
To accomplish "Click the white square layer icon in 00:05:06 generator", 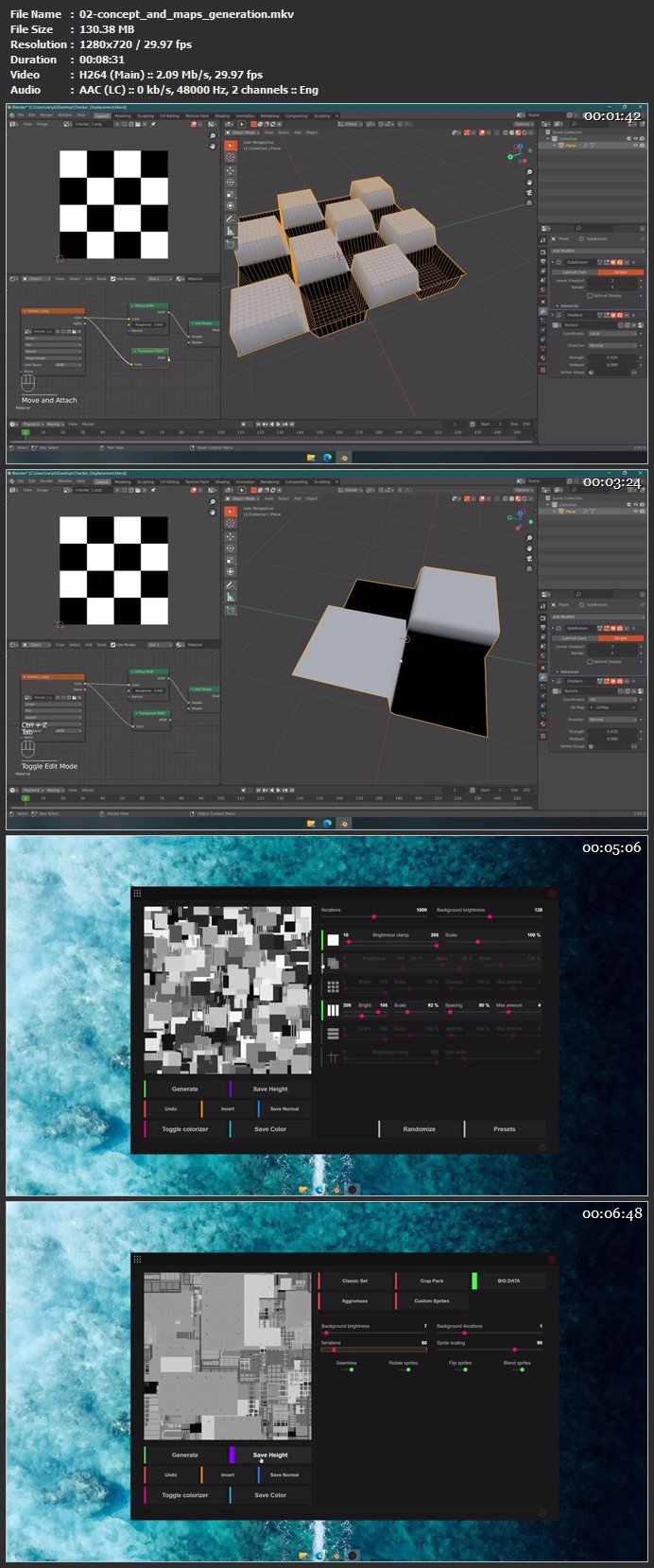I will pos(333,940).
